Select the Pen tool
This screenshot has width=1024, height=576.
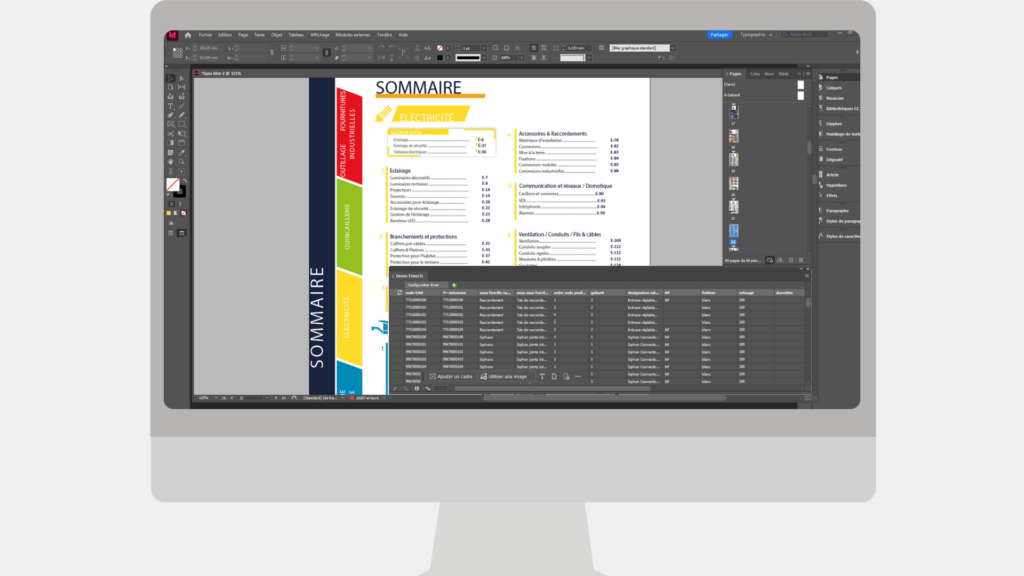coord(170,115)
